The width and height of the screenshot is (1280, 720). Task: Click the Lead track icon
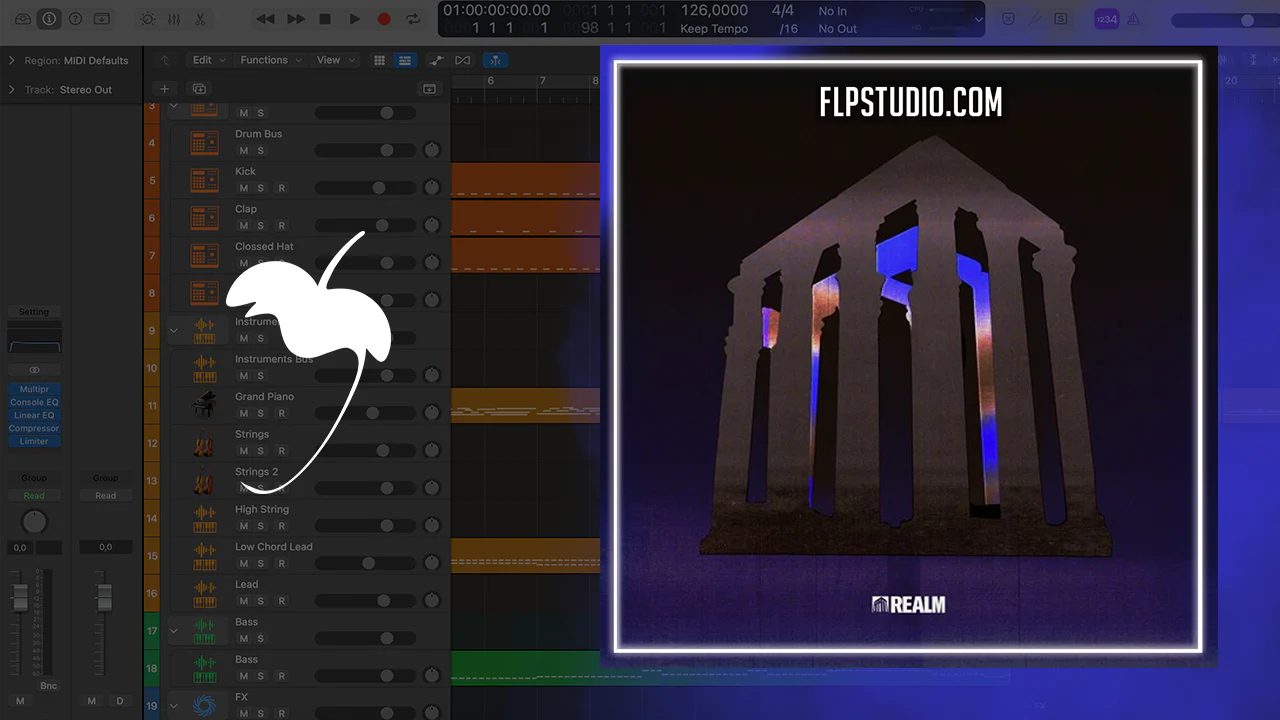click(204, 593)
